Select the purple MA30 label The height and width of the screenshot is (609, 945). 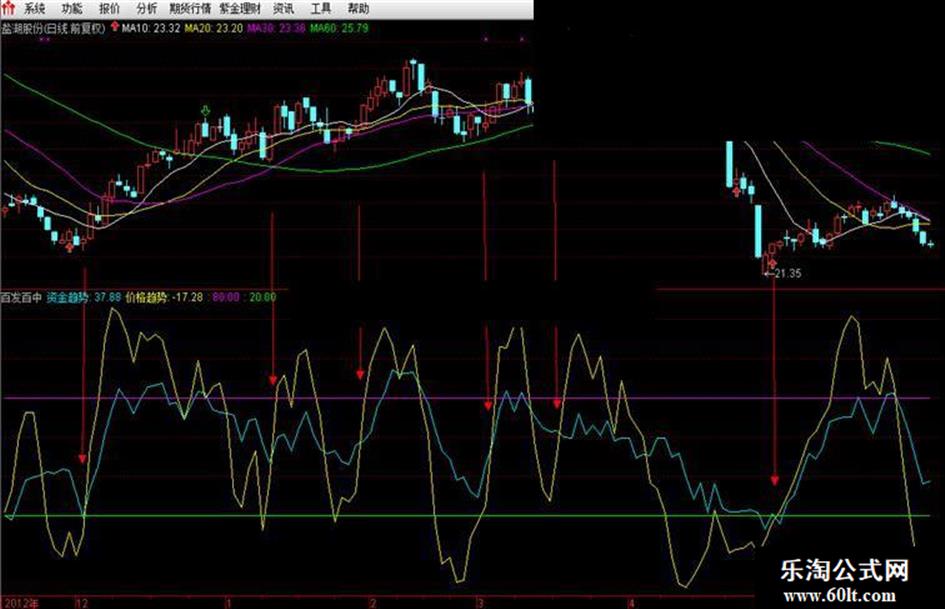pos(276,28)
